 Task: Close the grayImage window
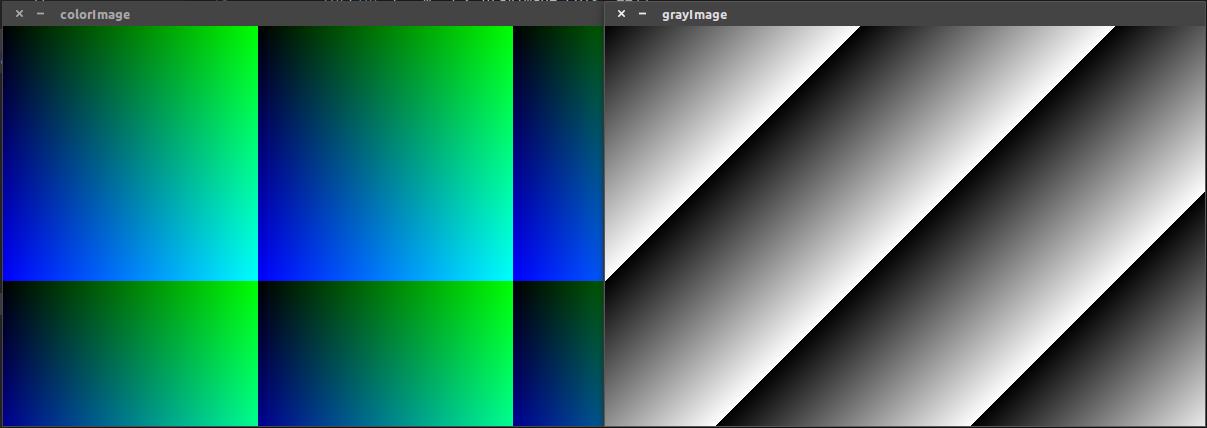(621, 14)
